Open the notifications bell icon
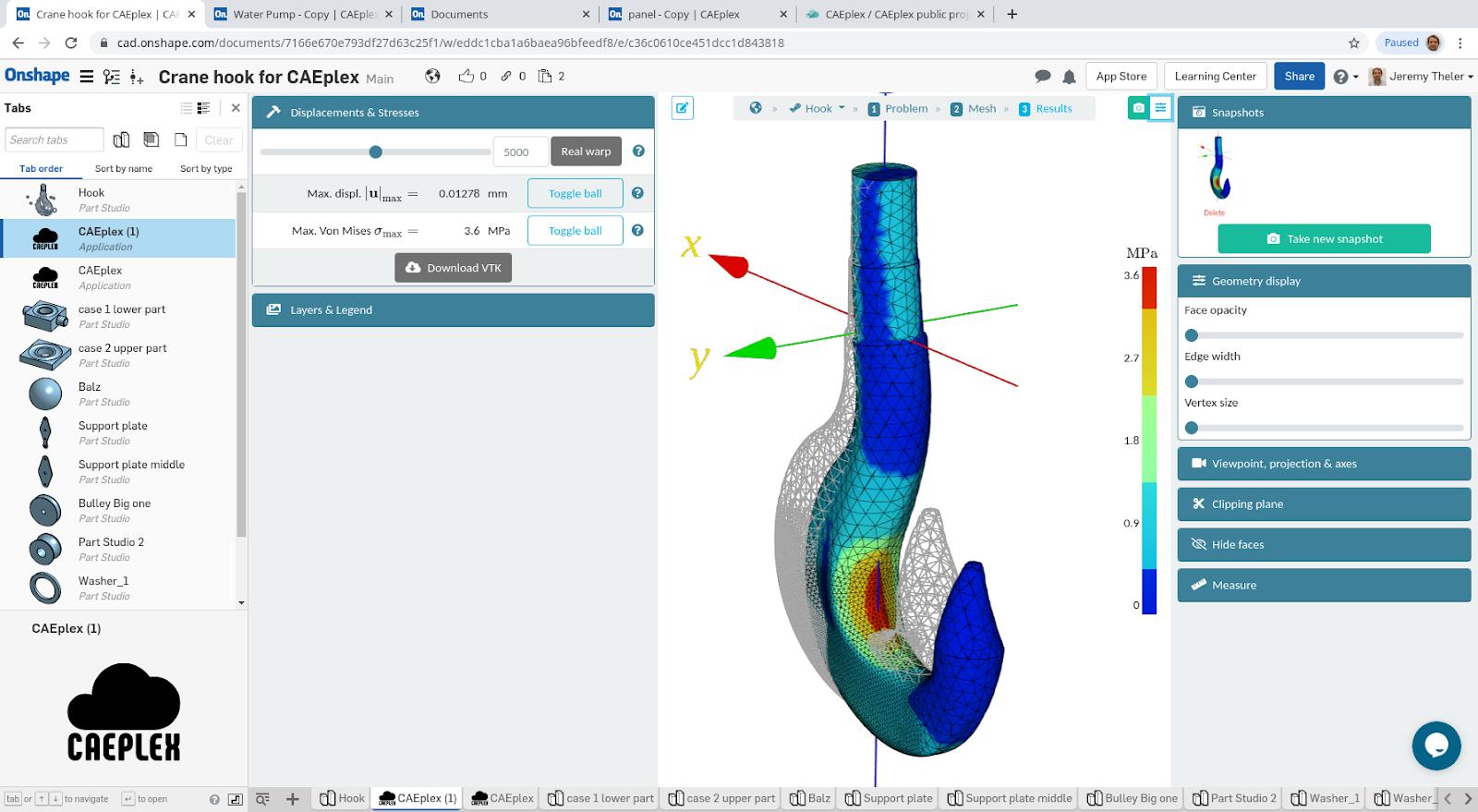The height and width of the screenshot is (812, 1478). point(1069,77)
